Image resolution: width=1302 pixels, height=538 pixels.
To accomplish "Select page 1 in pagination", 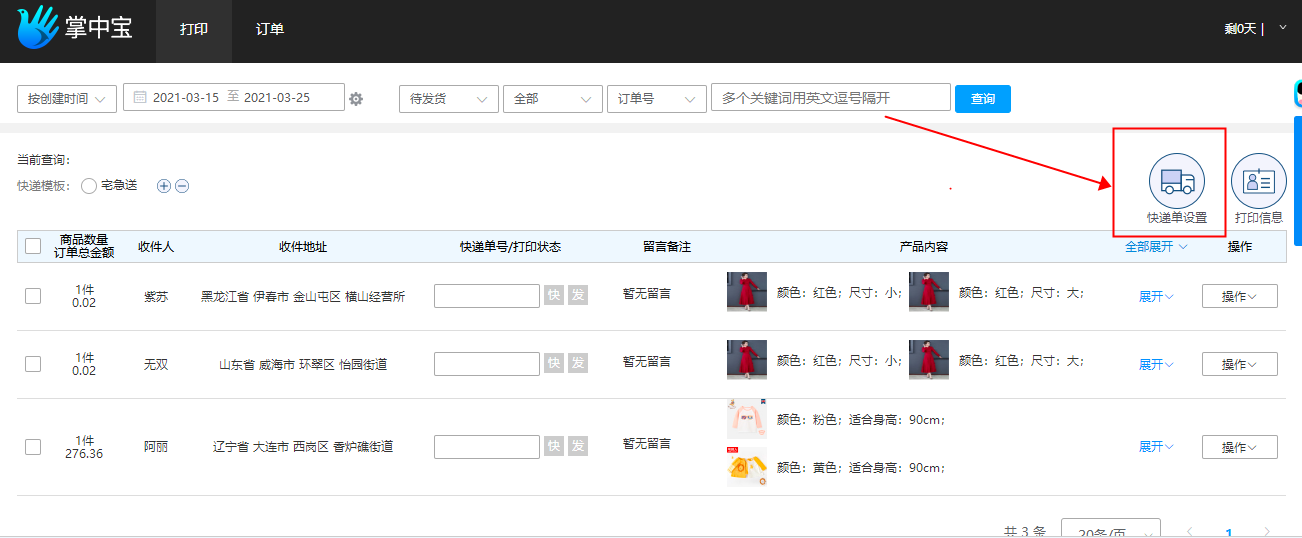I will pyautogui.click(x=1228, y=532).
